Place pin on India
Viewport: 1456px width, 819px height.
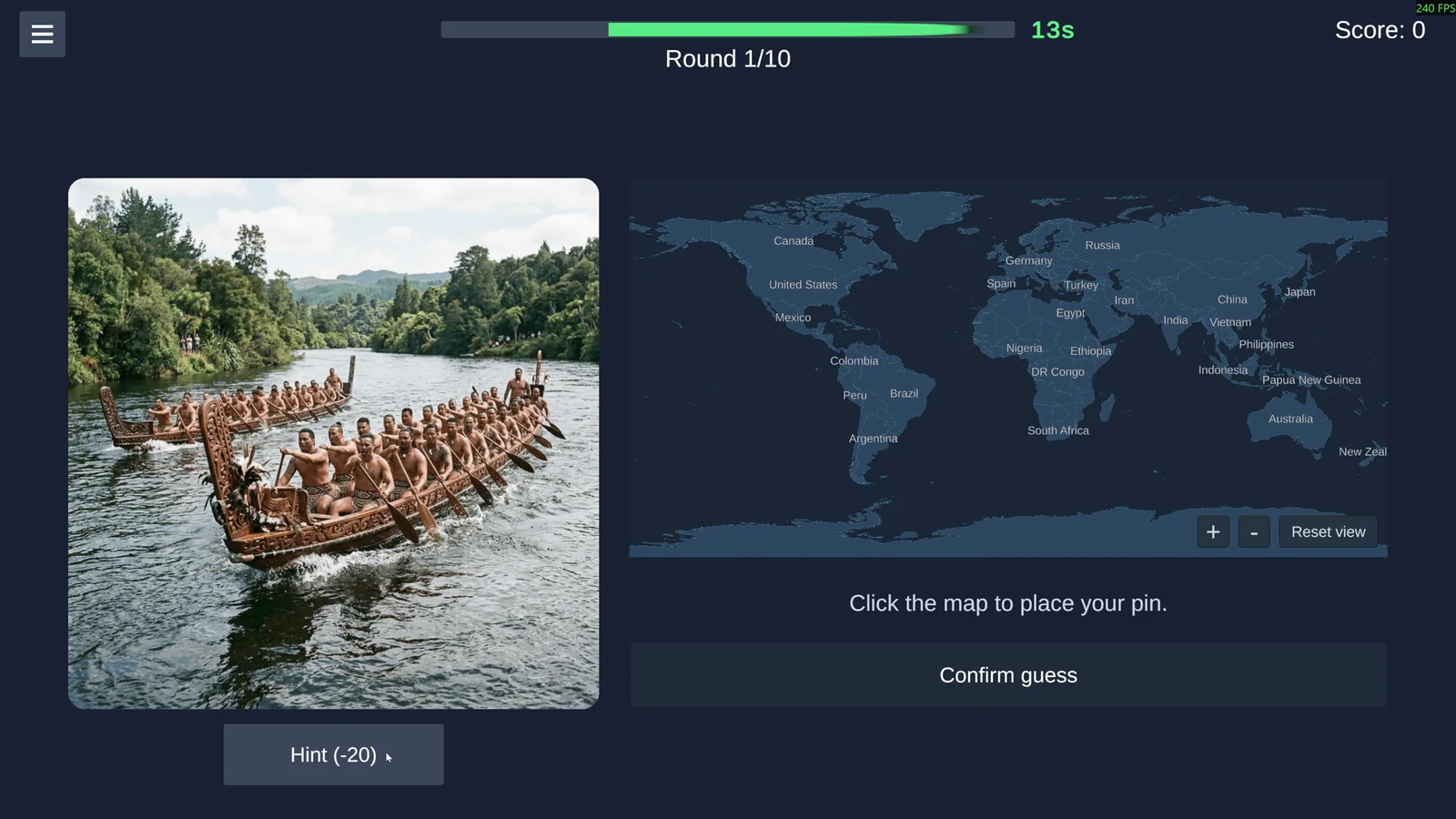1175,320
